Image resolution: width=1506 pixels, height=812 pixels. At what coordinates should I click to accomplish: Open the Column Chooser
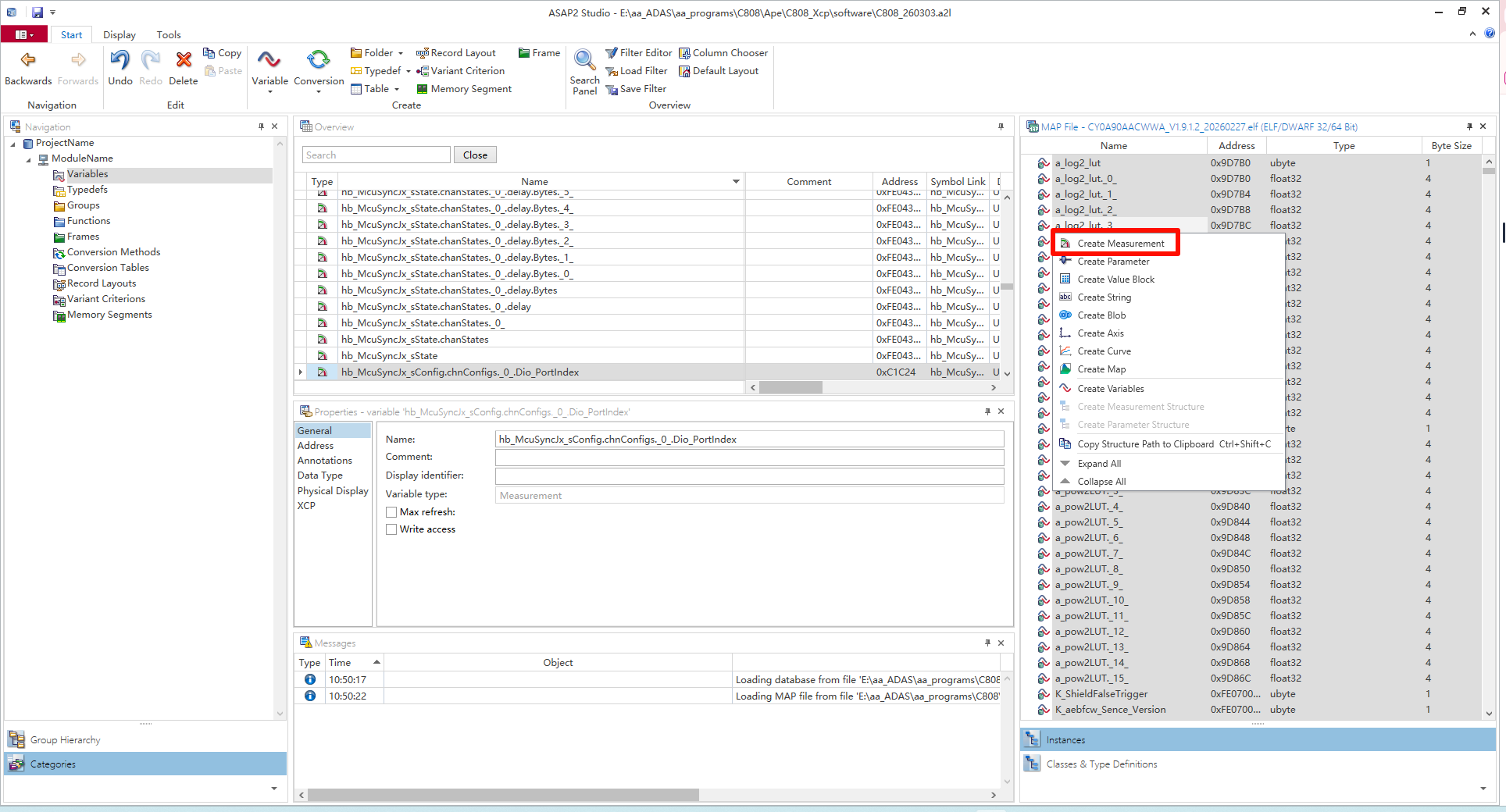click(x=723, y=53)
